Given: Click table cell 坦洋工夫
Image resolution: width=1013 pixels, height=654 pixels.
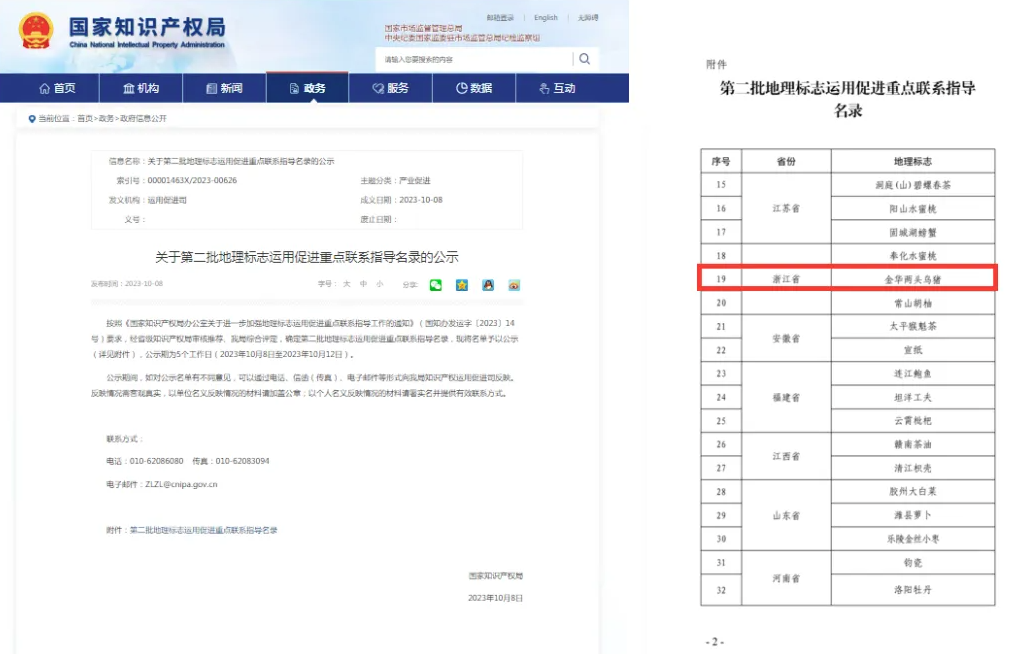Looking at the screenshot, I should 913,397.
